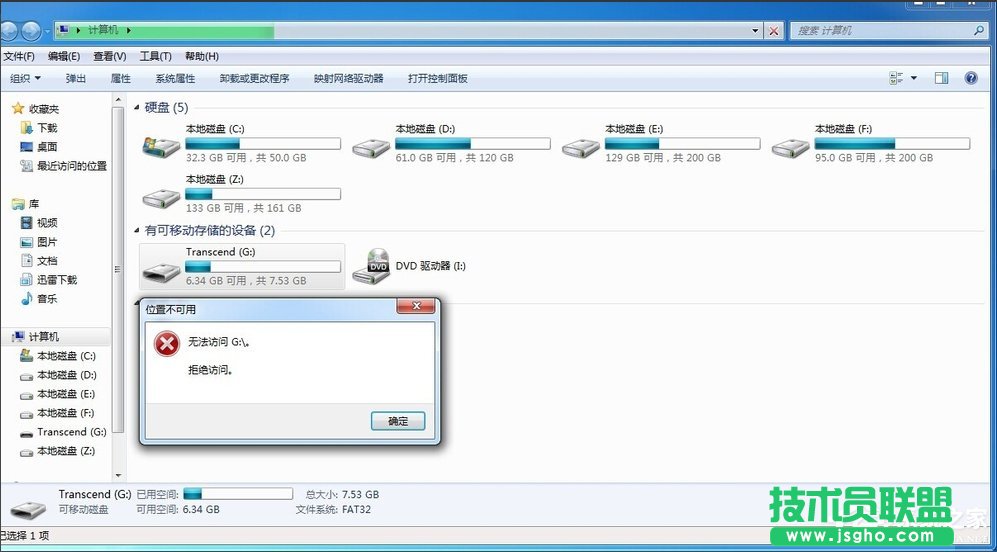Select 本地磁盘 (E:) in the navigation tree
Image resolution: width=997 pixels, height=552 pixels.
click(66, 394)
